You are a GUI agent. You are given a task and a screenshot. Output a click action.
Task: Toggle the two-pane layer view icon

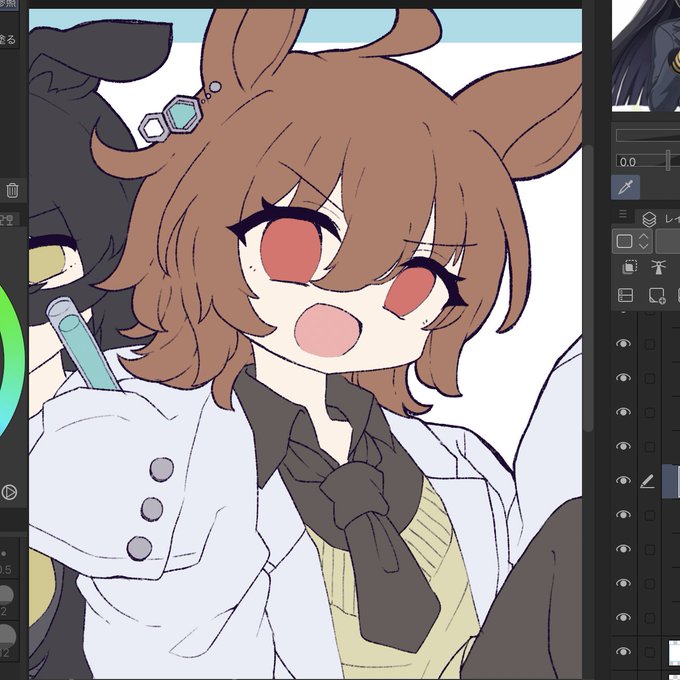pos(625,295)
